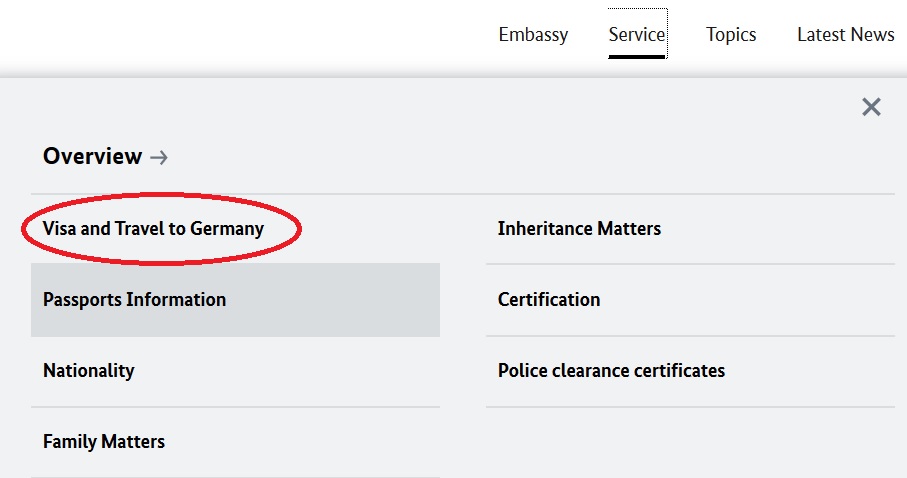907x478 pixels.
Task: Open Family Matters
Action: 104,441
